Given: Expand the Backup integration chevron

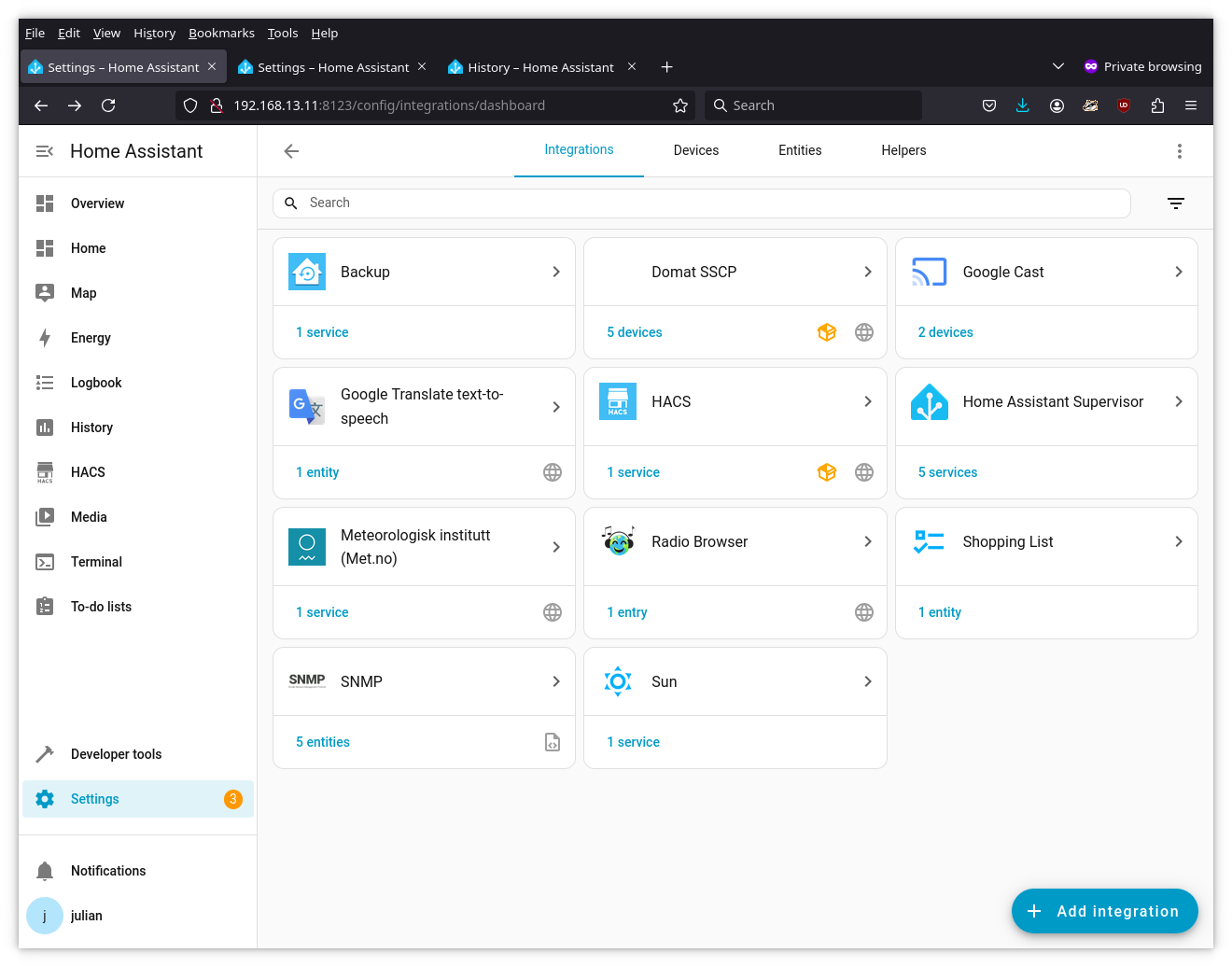Looking at the screenshot, I should click(x=556, y=272).
